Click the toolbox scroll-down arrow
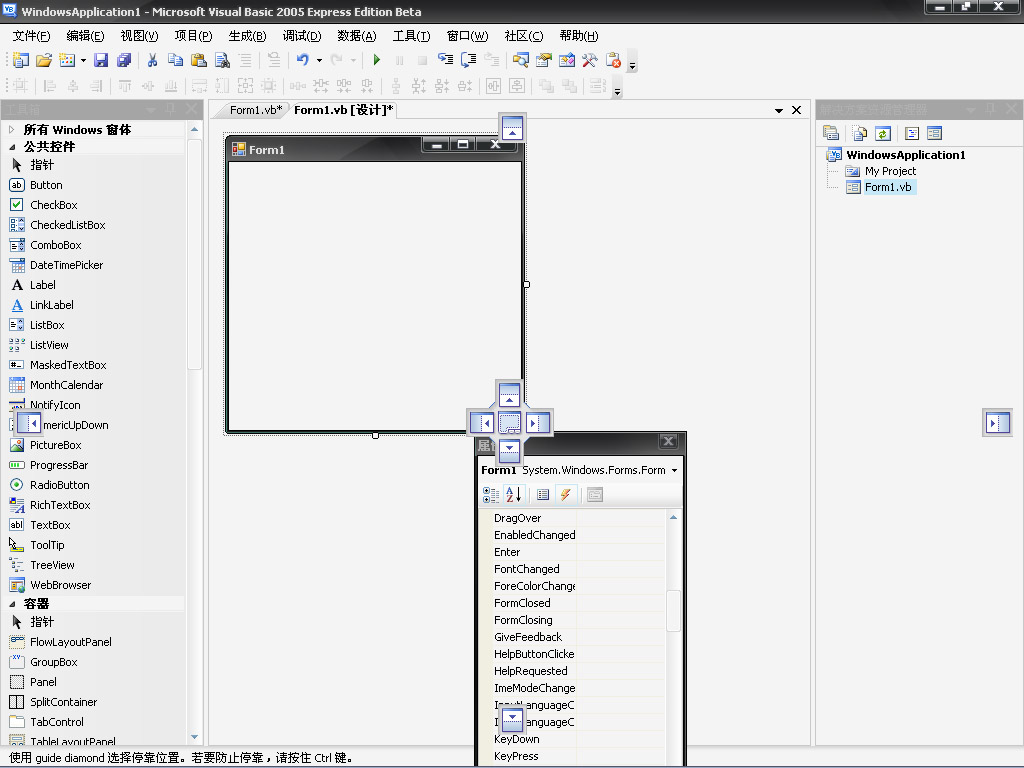The height and width of the screenshot is (768, 1024). 194,737
